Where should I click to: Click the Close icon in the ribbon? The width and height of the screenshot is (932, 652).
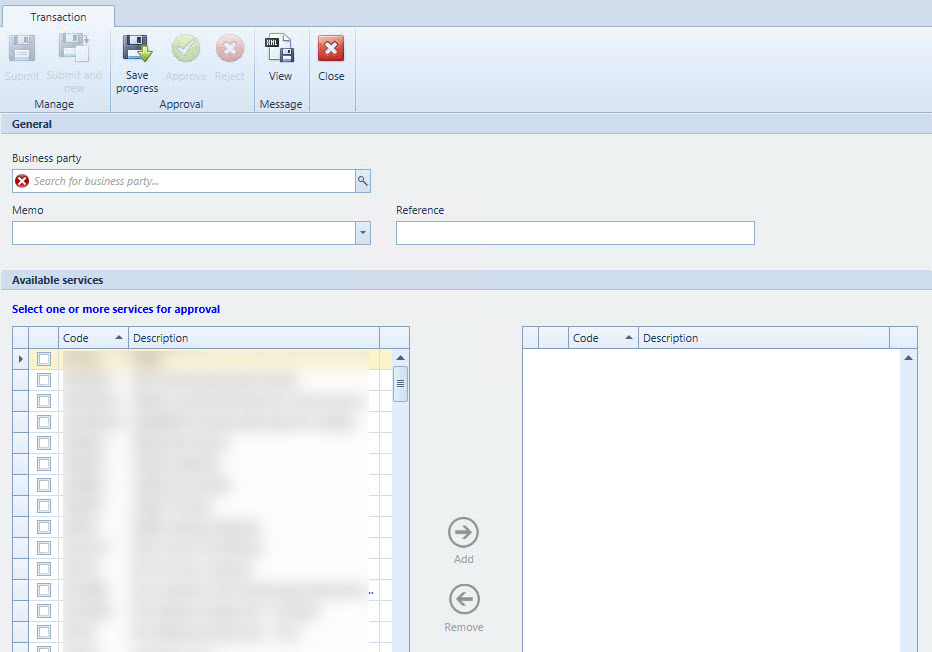pyautogui.click(x=330, y=48)
